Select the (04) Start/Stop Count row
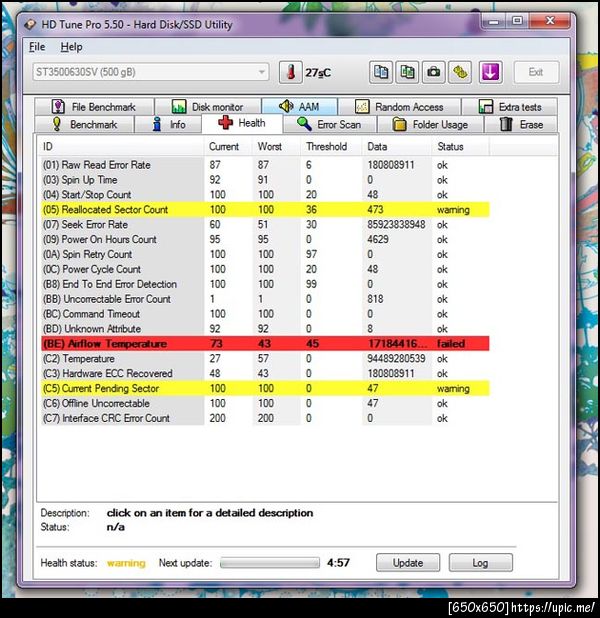The image size is (600, 618). tap(265, 195)
